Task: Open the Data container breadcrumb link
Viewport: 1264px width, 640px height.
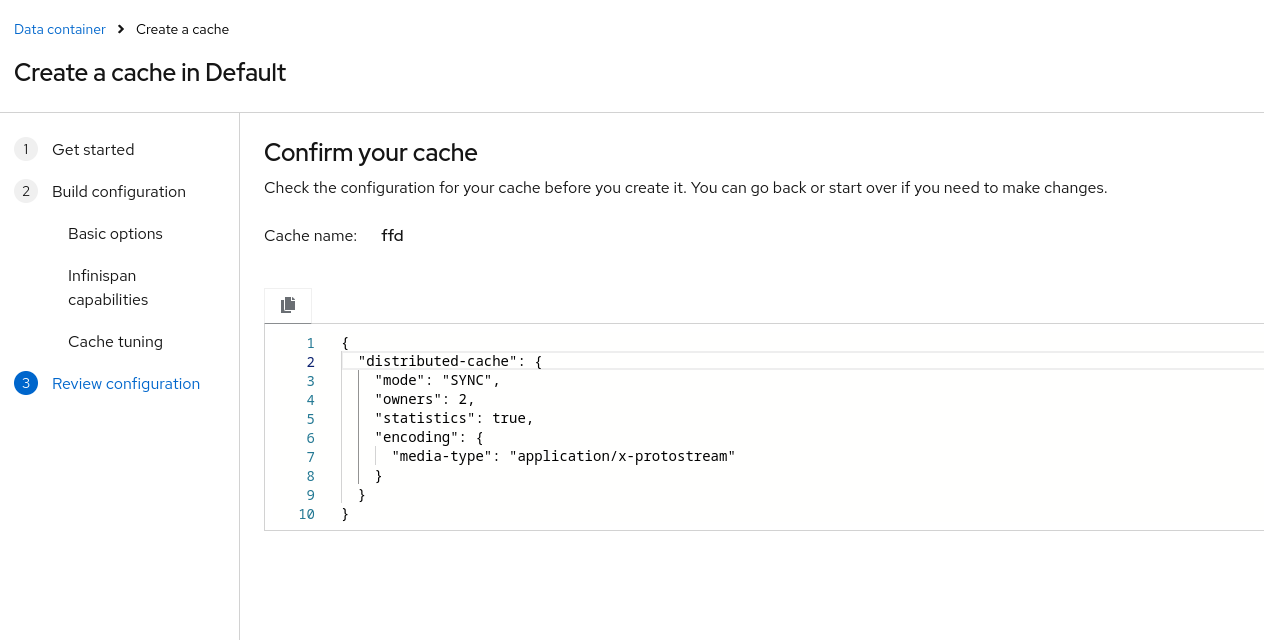Action: point(59,29)
